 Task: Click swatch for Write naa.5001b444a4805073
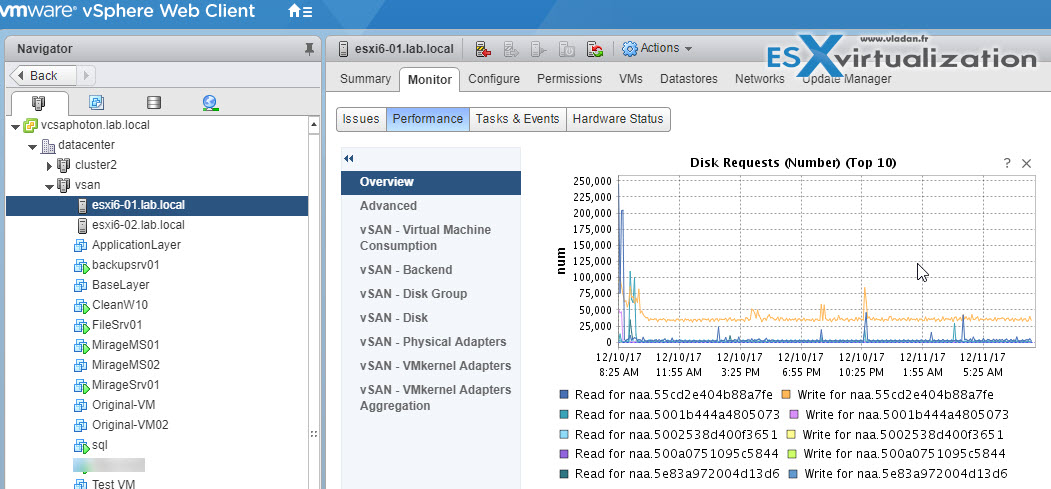point(795,415)
